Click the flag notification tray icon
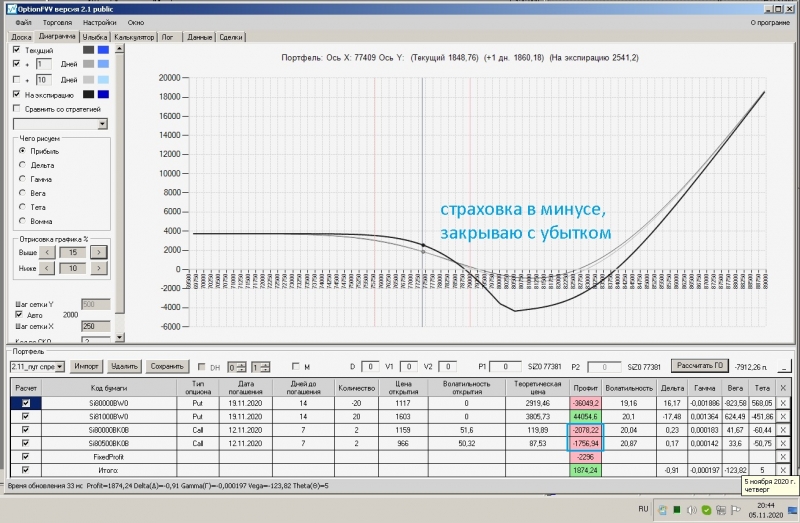 pos(736,510)
